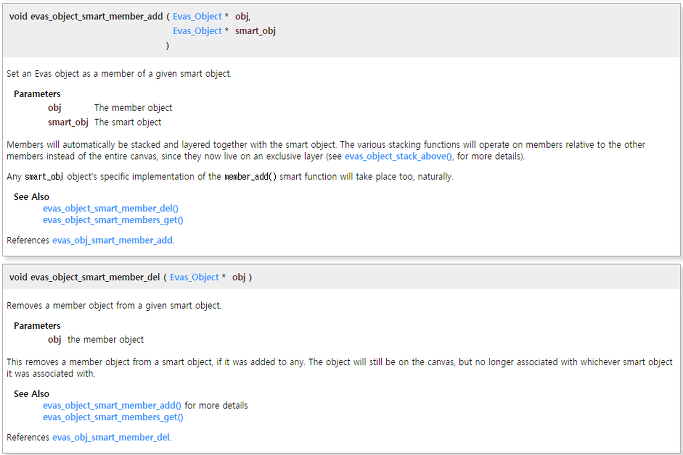
Task: Click the evas_object_smart_member_add function title
Action: click(x=96, y=17)
